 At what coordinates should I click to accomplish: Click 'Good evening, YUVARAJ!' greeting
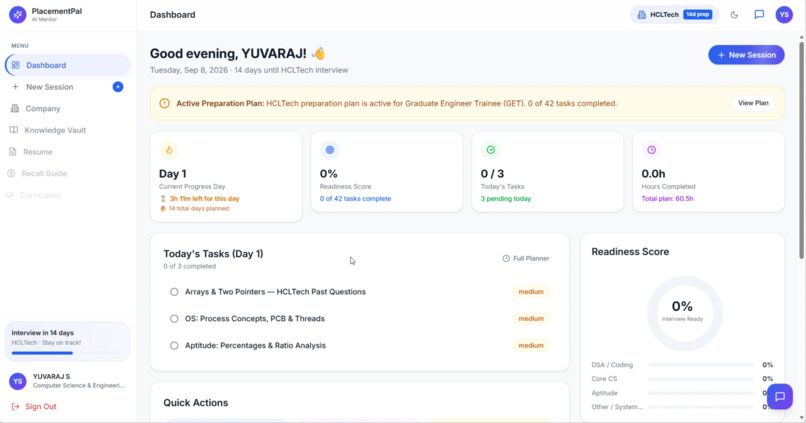click(228, 53)
